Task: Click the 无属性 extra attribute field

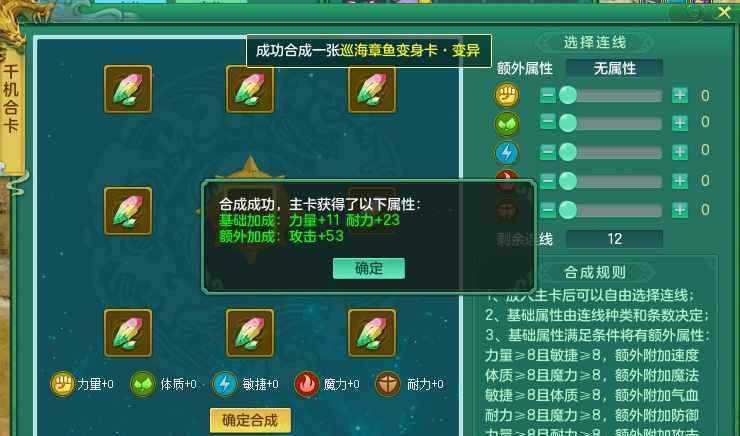Action: (x=614, y=68)
